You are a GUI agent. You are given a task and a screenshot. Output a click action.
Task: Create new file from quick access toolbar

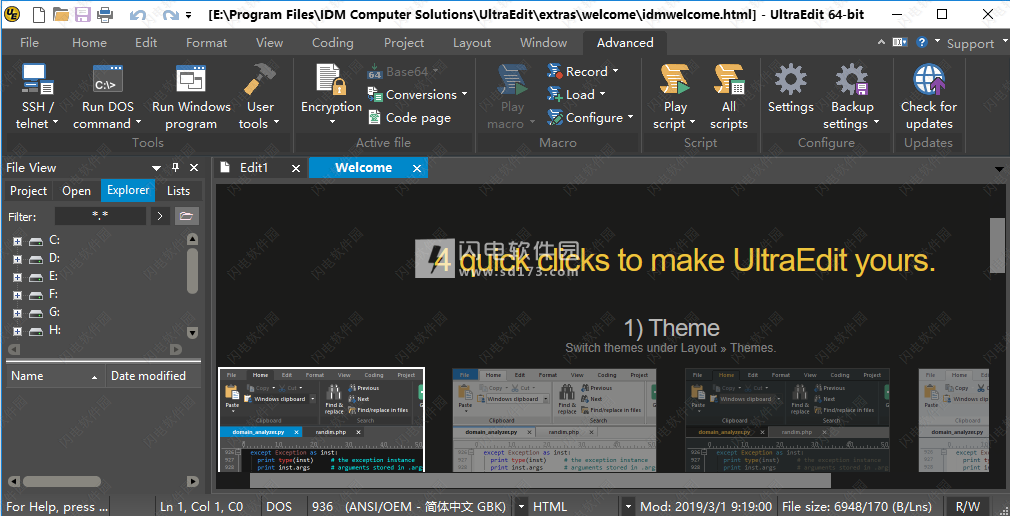coord(39,14)
